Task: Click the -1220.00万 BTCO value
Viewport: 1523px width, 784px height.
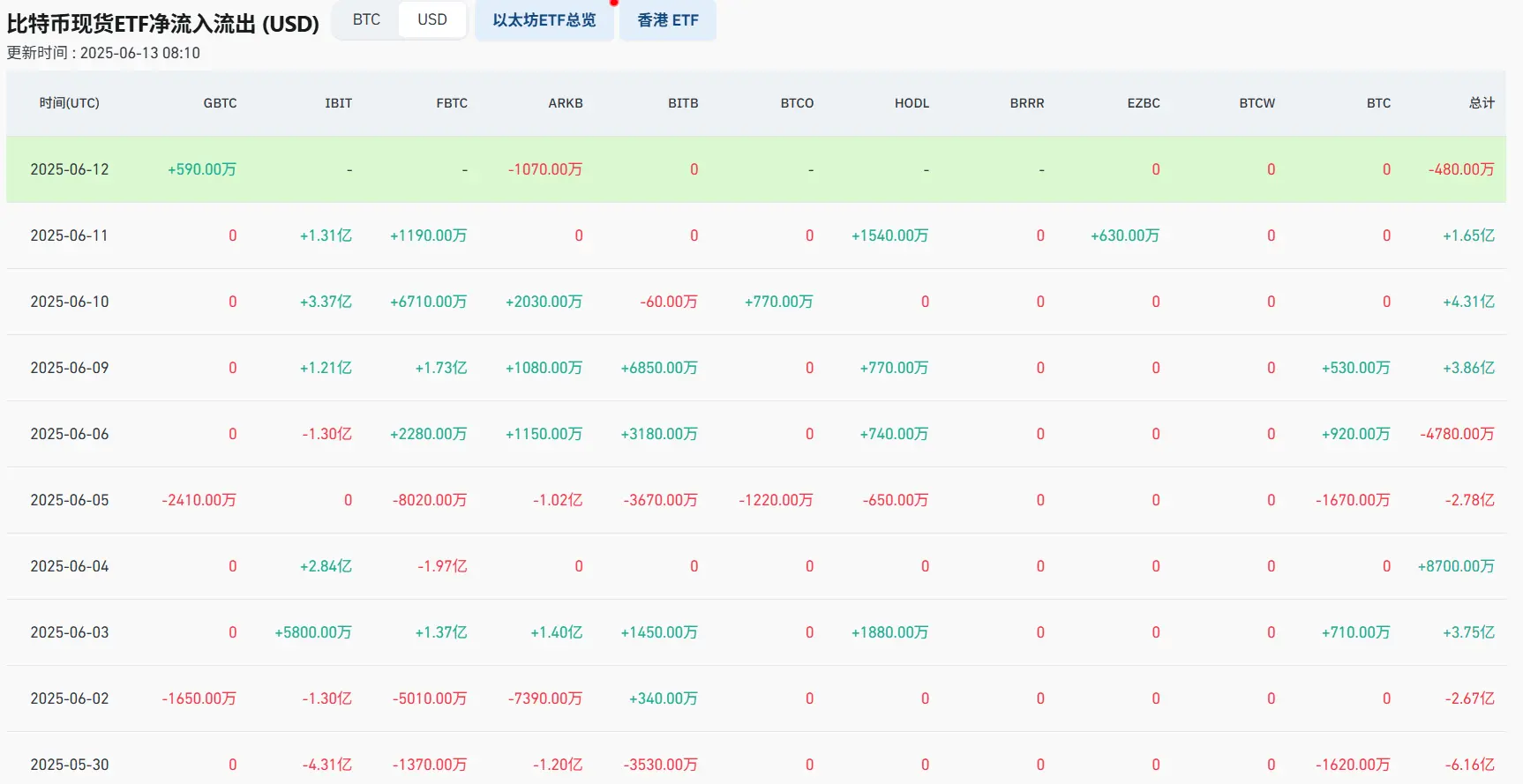Action: pos(777,500)
